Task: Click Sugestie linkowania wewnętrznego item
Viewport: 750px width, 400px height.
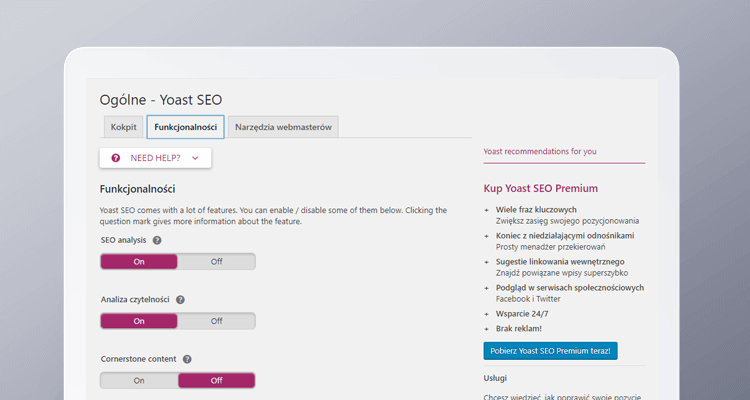Action: [560, 262]
